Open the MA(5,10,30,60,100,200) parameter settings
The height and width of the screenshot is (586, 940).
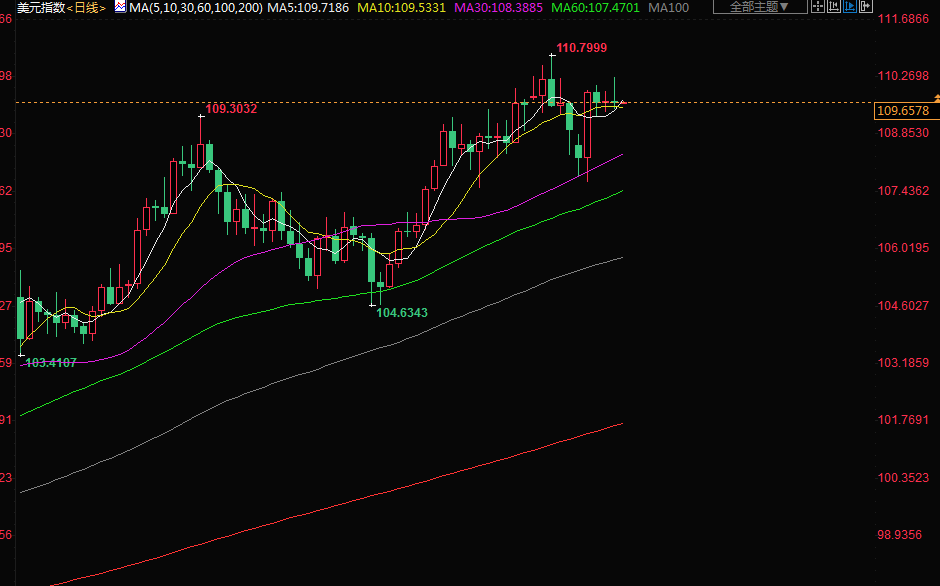[x=196, y=7]
